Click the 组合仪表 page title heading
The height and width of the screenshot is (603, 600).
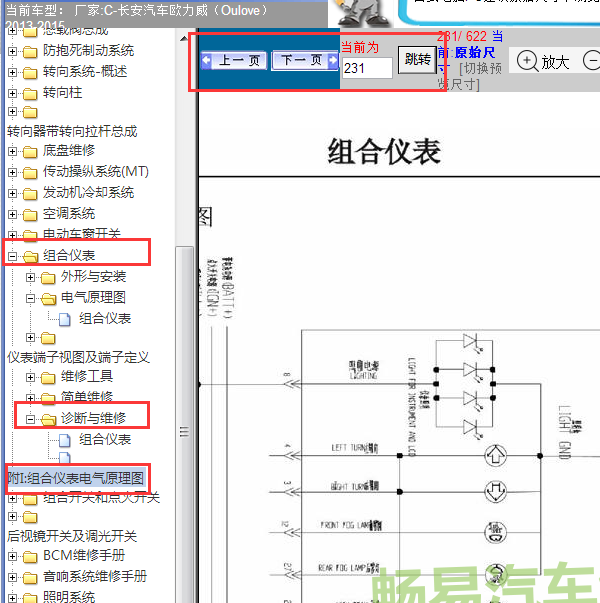point(384,152)
